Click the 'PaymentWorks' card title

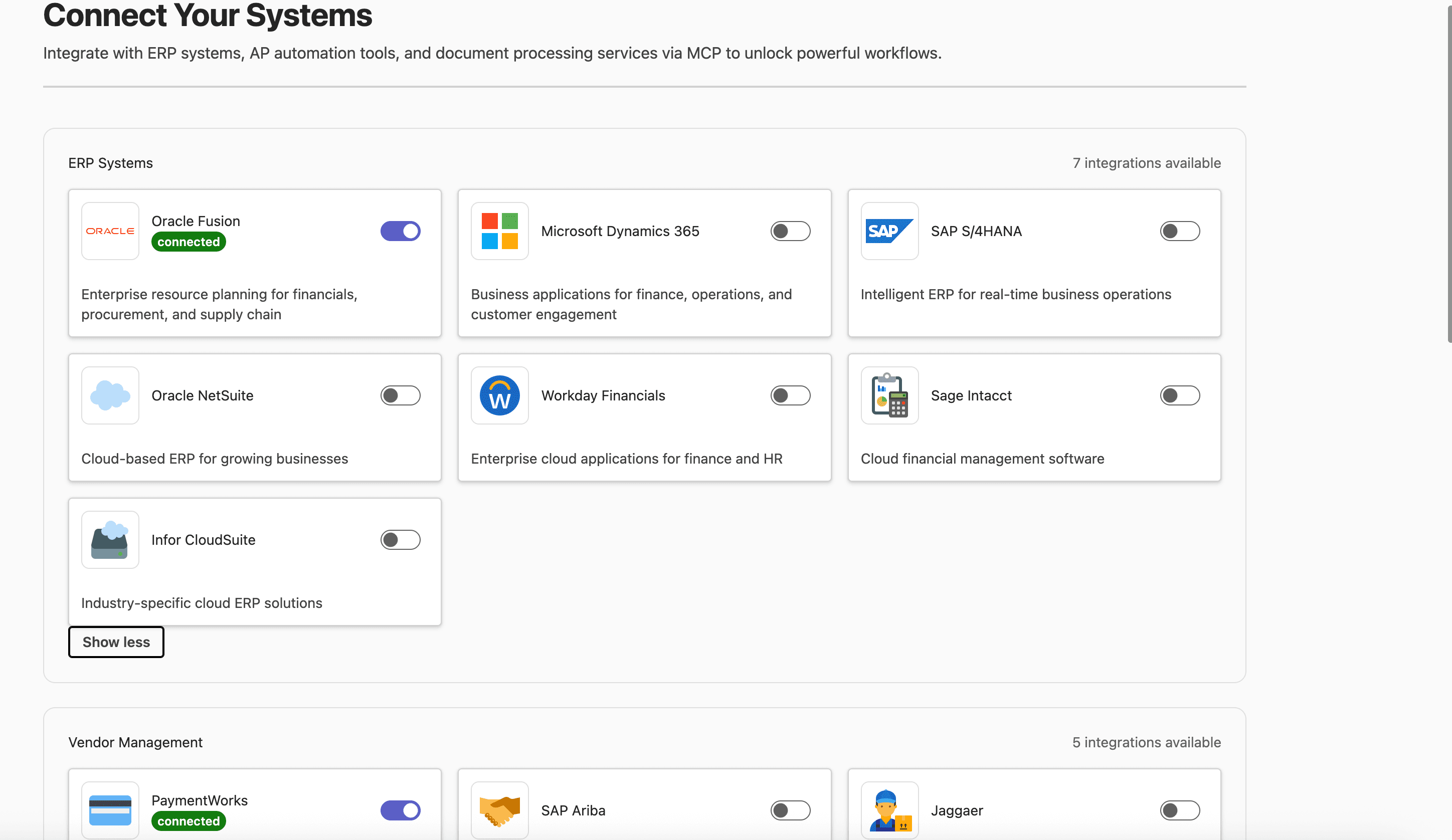pyautogui.click(x=200, y=800)
